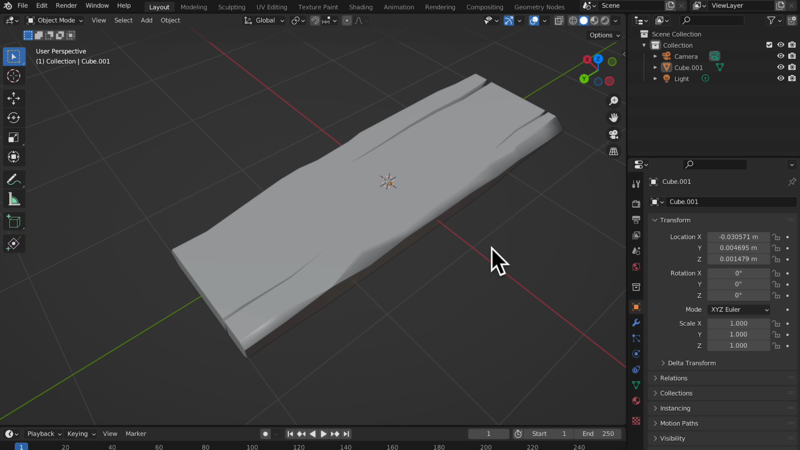Toggle snapping magnet icon

[315, 20]
